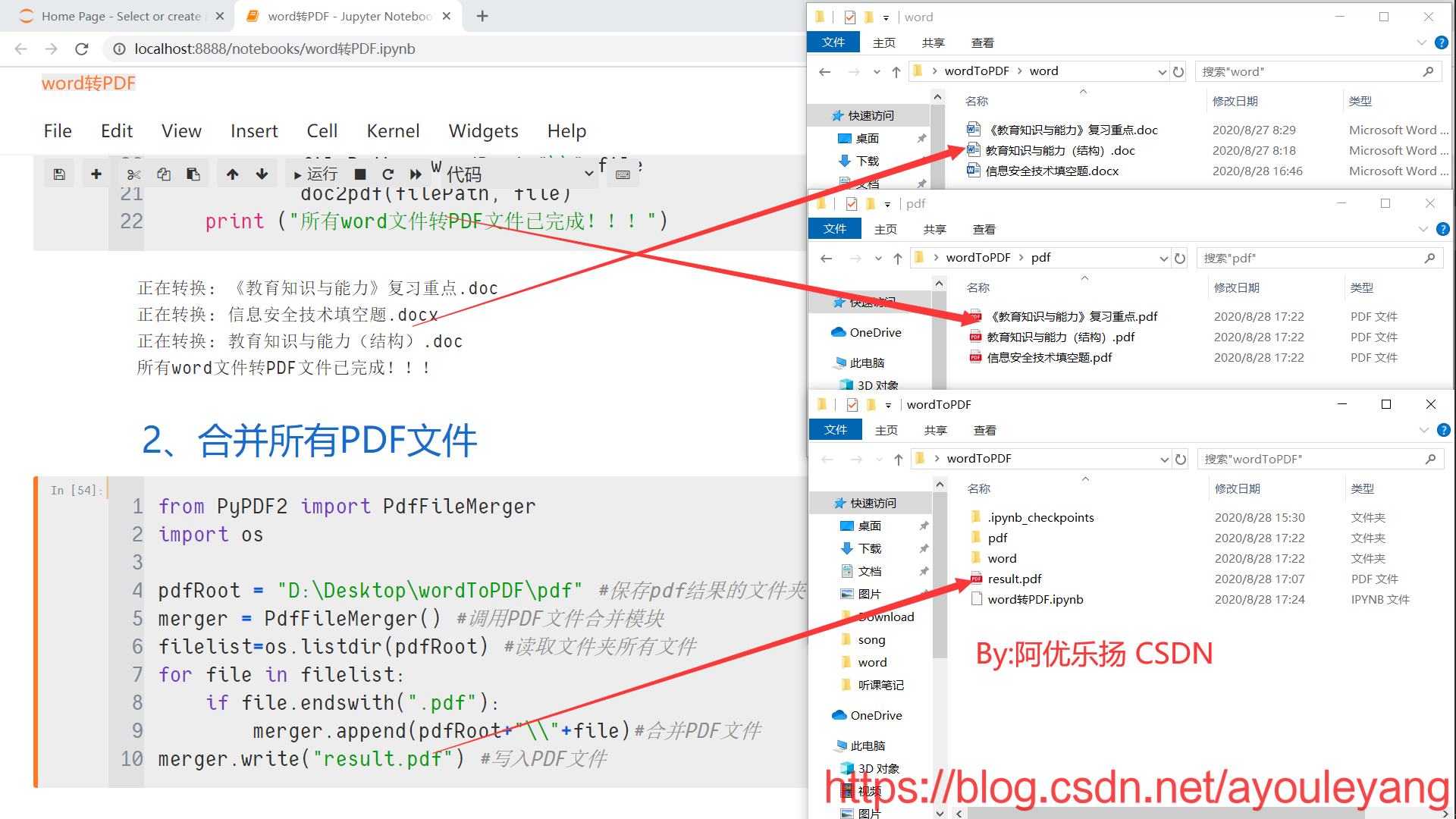Expand the ribbon in word Explorer window

click(x=1422, y=43)
